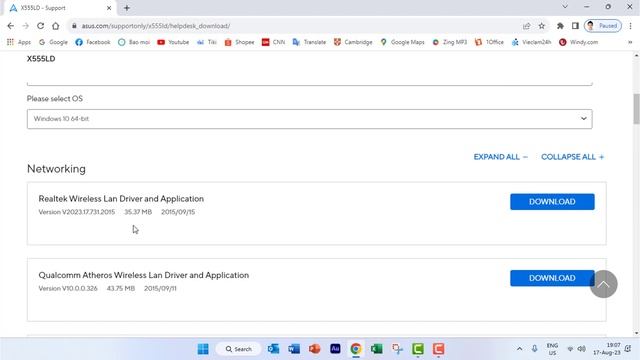Open PowerPoint from the taskbar

coord(314,349)
